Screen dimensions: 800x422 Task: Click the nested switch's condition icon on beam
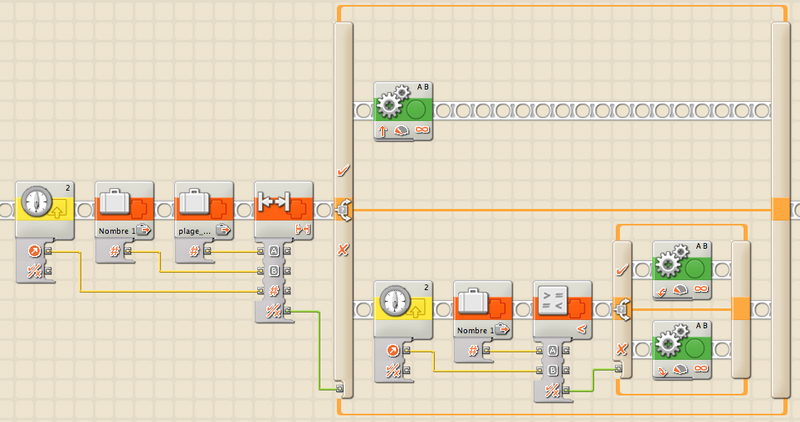coord(622,308)
